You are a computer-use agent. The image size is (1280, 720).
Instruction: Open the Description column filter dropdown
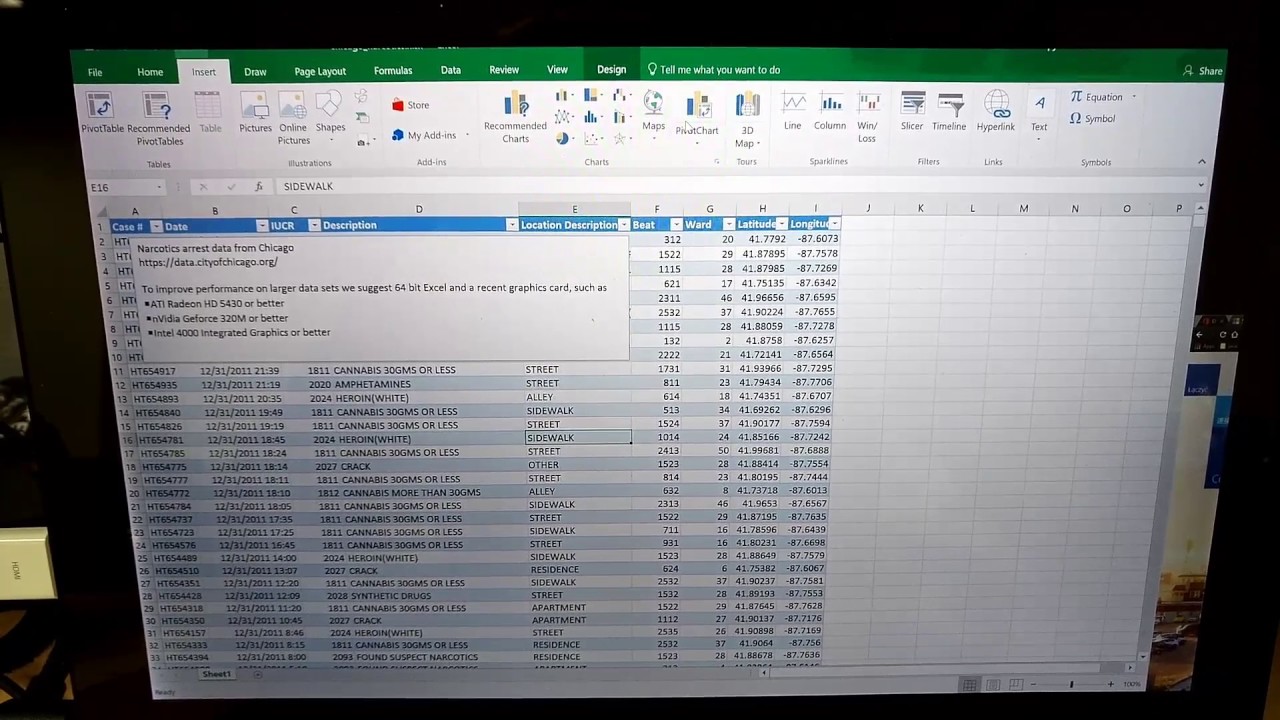click(512, 225)
